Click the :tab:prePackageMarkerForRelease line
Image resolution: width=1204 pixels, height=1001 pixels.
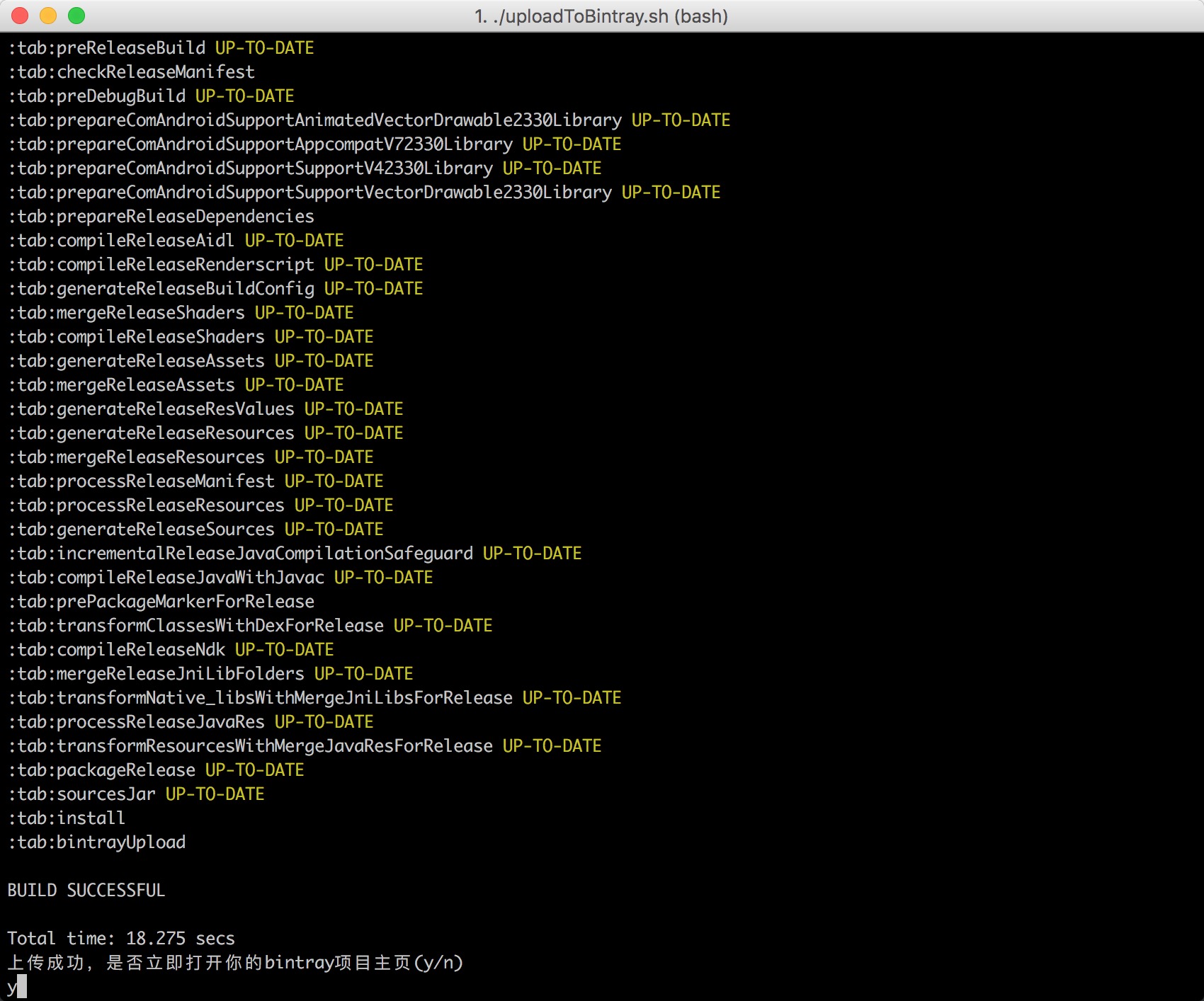(161, 602)
